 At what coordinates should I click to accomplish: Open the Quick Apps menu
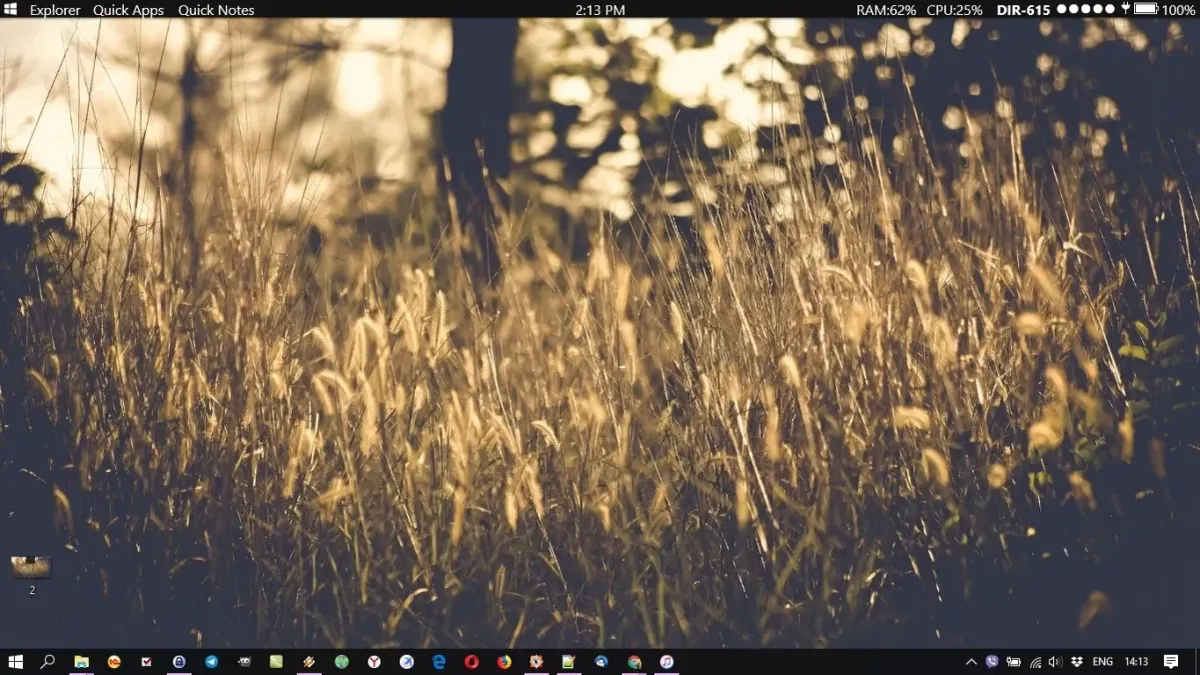[128, 10]
